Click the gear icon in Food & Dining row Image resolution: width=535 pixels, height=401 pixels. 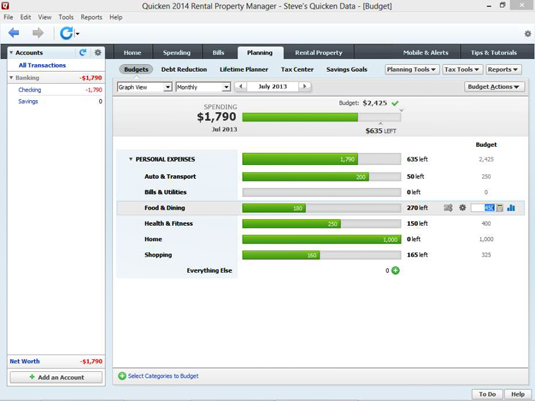pos(462,207)
